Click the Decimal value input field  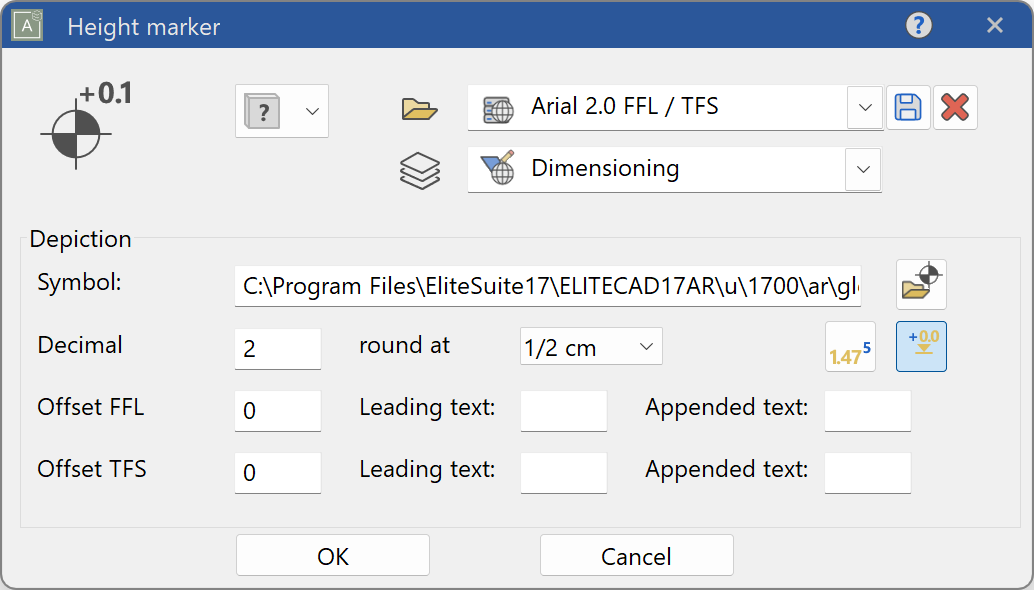(x=277, y=349)
